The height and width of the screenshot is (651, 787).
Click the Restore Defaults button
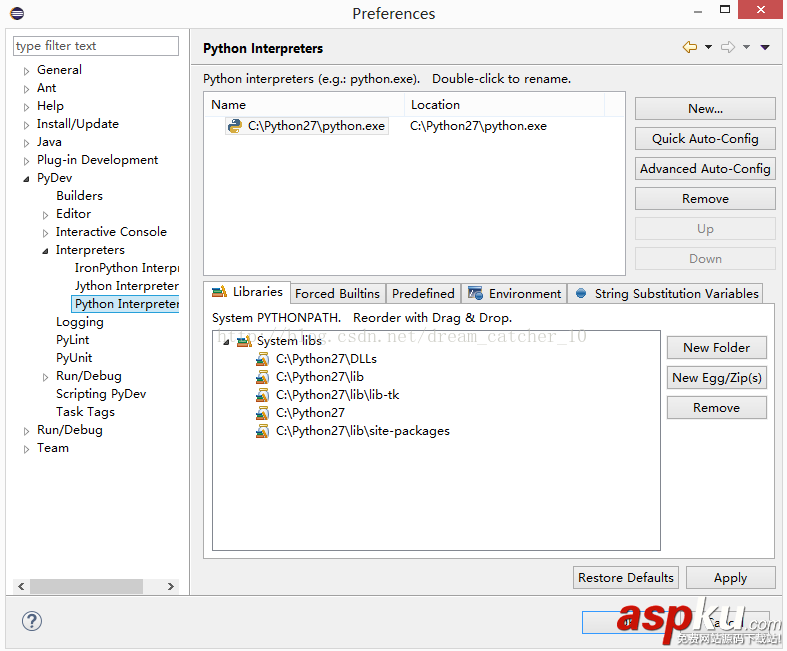pyautogui.click(x=626, y=578)
